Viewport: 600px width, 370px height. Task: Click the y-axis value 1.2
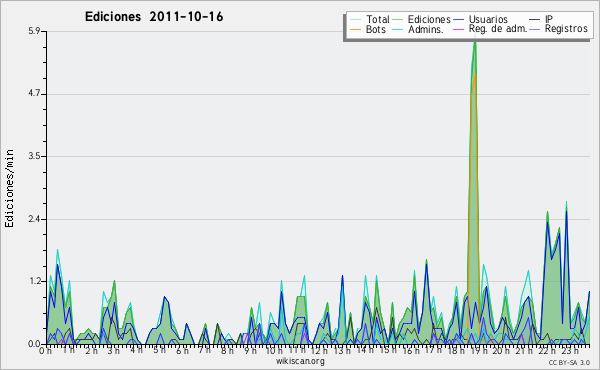point(34,282)
